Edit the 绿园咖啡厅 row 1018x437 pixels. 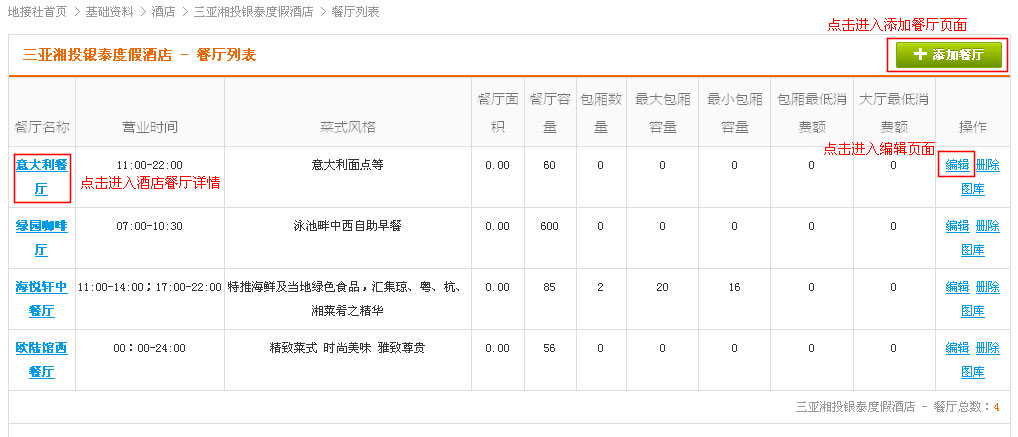pos(957,226)
